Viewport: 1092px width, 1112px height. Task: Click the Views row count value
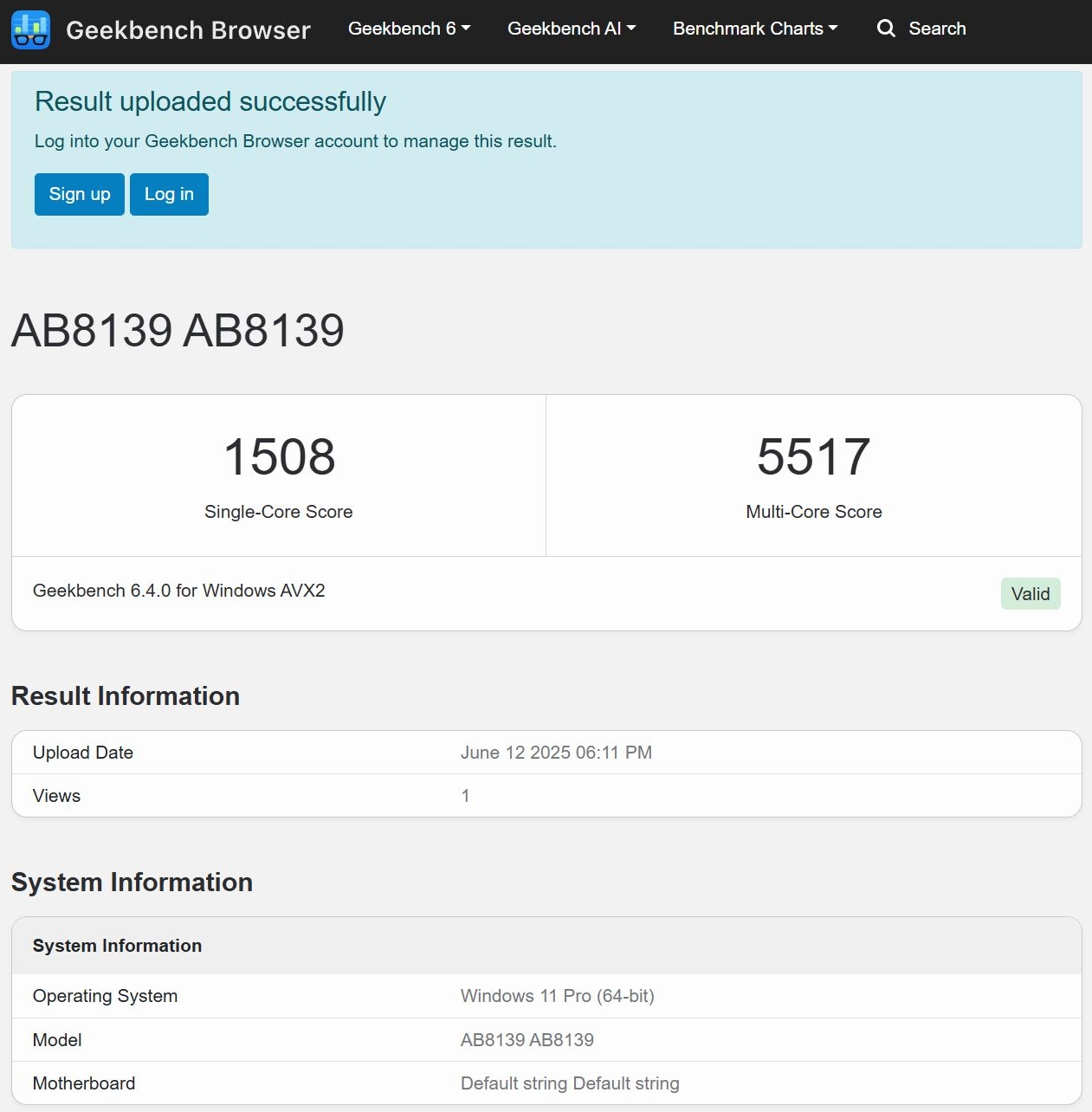pyautogui.click(x=465, y=796)
